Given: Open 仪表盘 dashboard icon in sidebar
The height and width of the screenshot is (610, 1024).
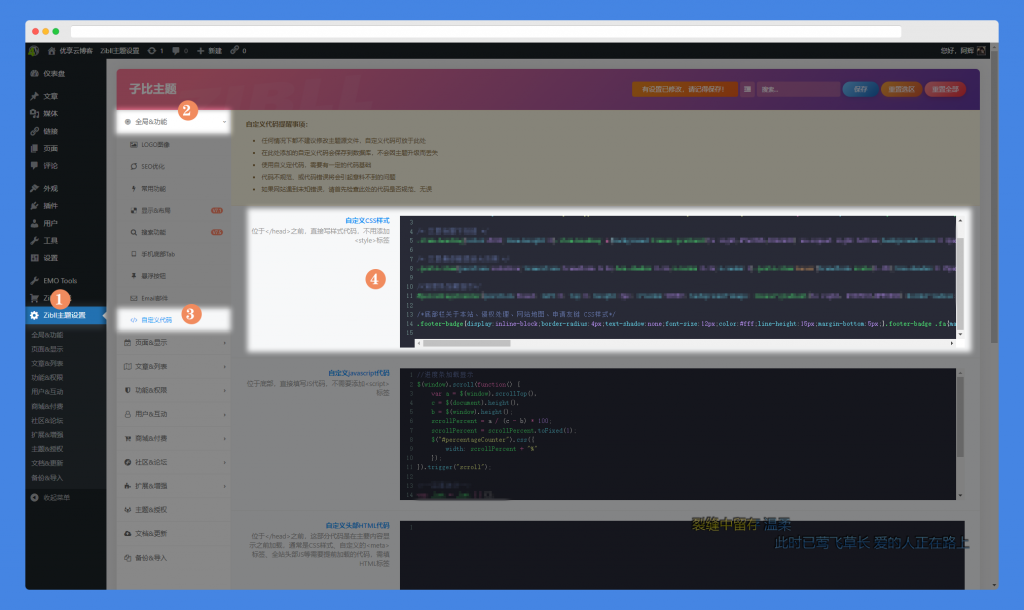Looking at the screenshot, I should pos(35,73).
